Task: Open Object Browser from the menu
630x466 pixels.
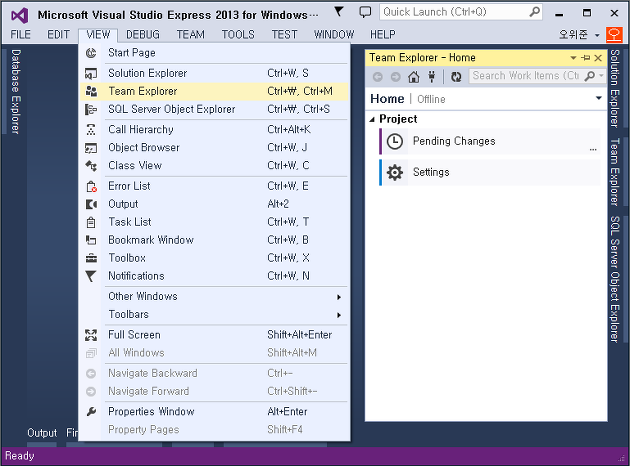Action: point(215,147)
